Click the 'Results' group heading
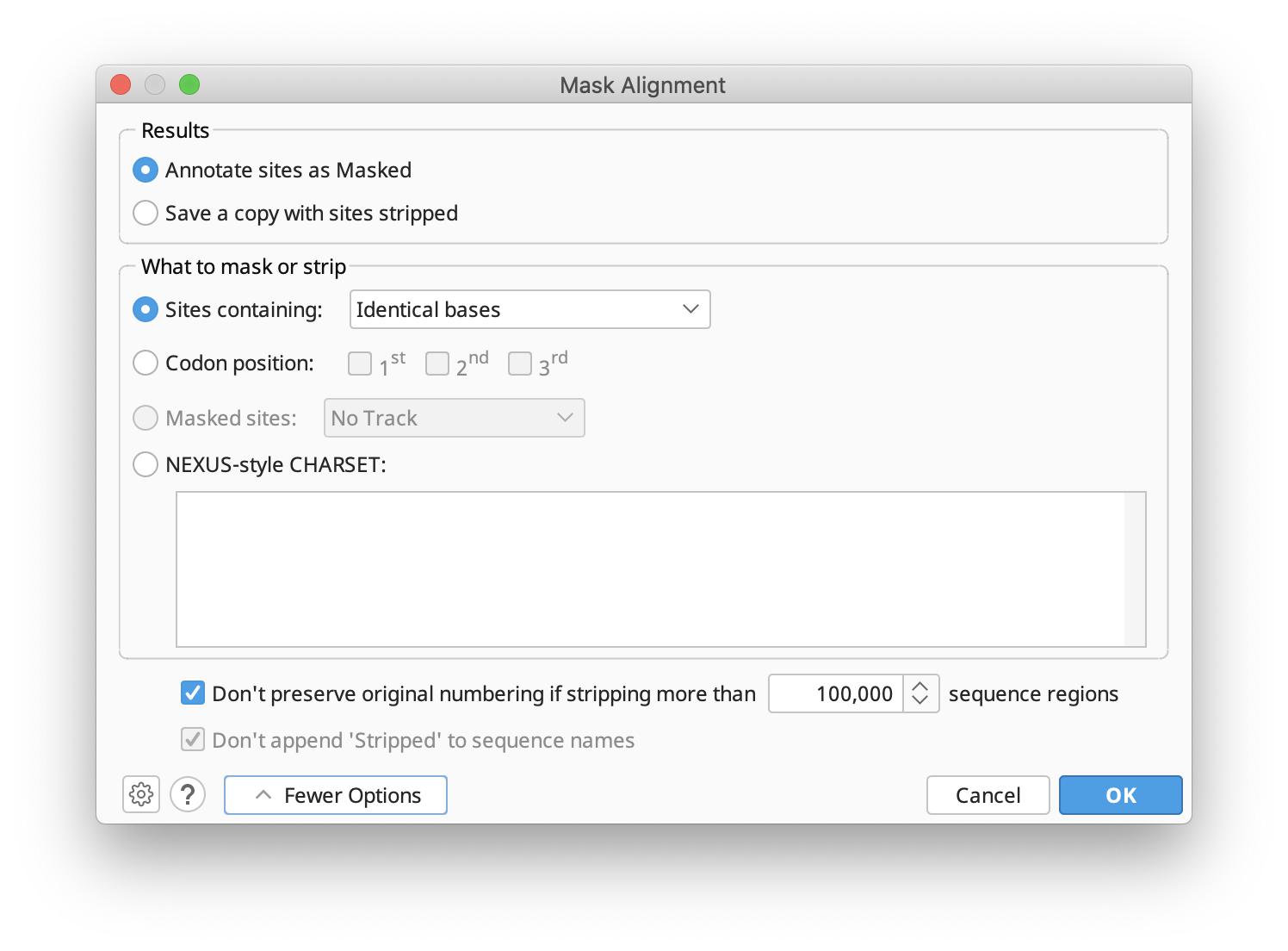The image size is (1288, 951). [176, 131]
